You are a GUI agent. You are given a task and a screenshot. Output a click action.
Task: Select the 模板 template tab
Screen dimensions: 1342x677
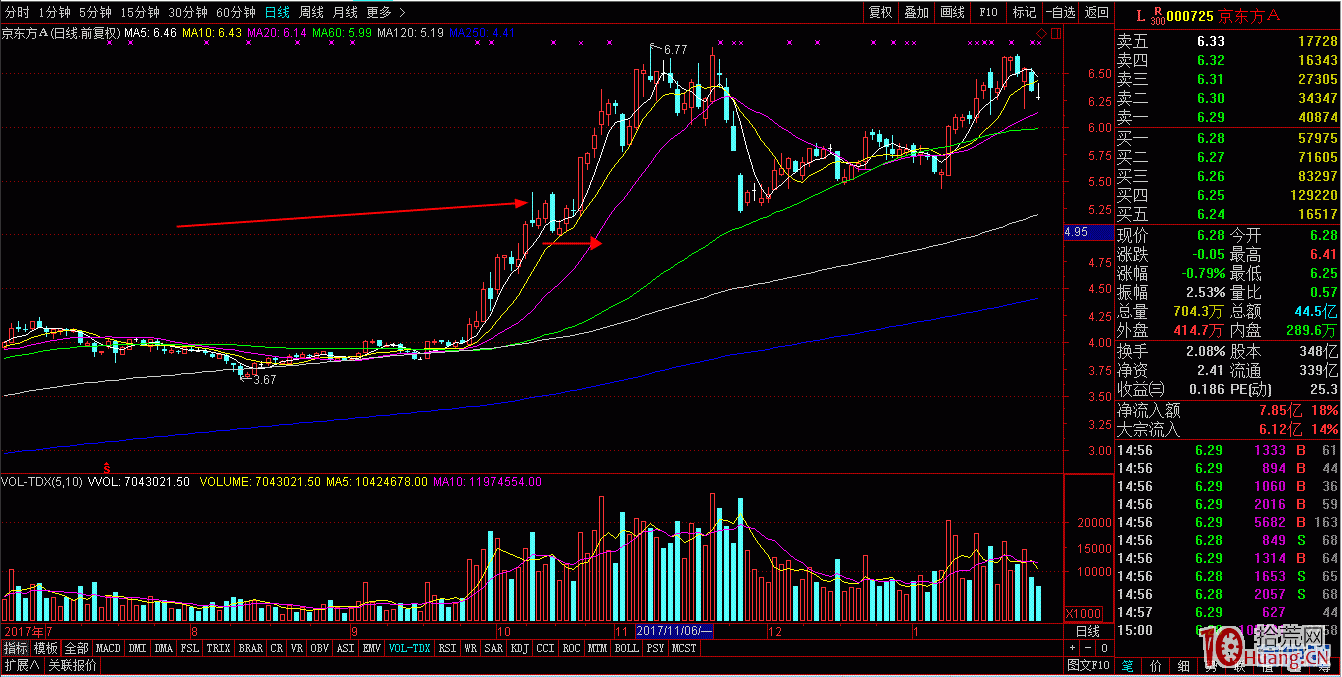46,648
